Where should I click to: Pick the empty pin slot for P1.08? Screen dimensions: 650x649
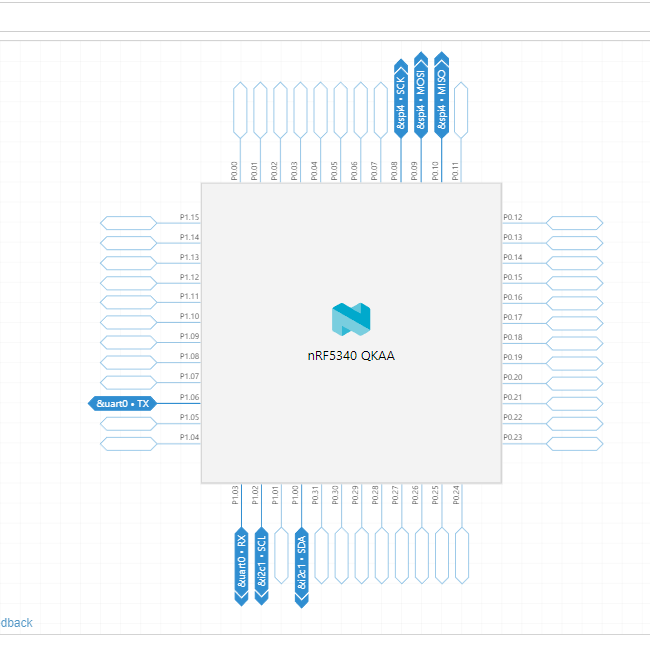[x=129, y=363]
